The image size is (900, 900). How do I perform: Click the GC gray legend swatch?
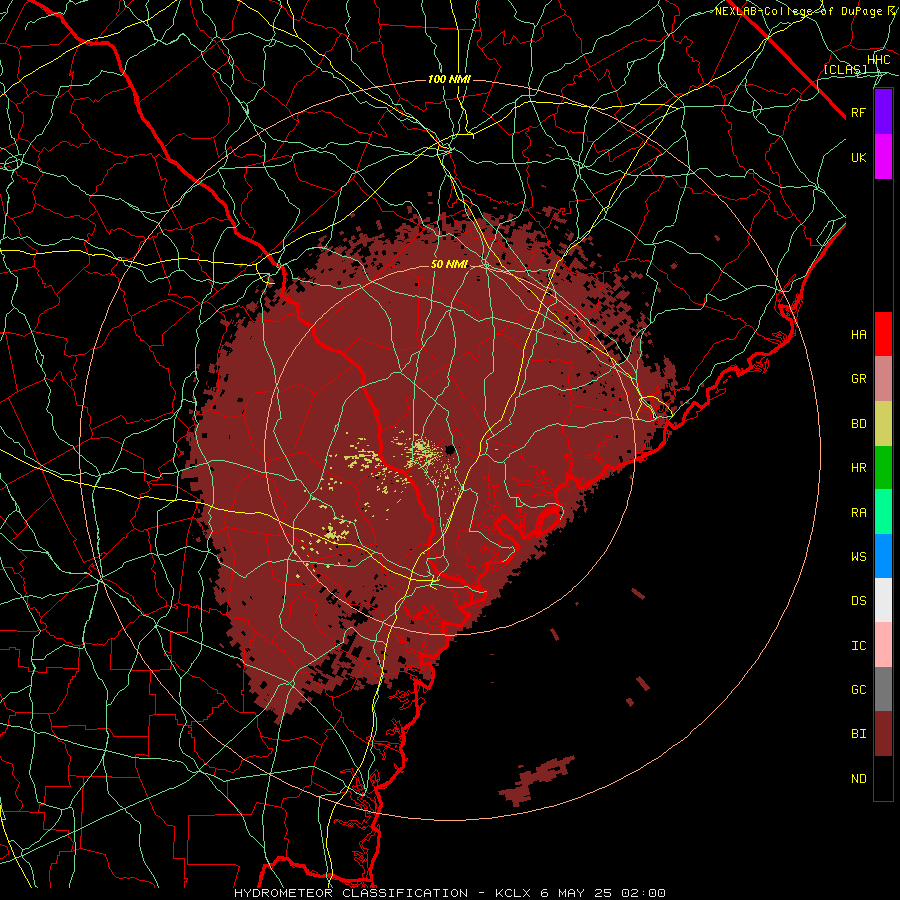point(883,689)
